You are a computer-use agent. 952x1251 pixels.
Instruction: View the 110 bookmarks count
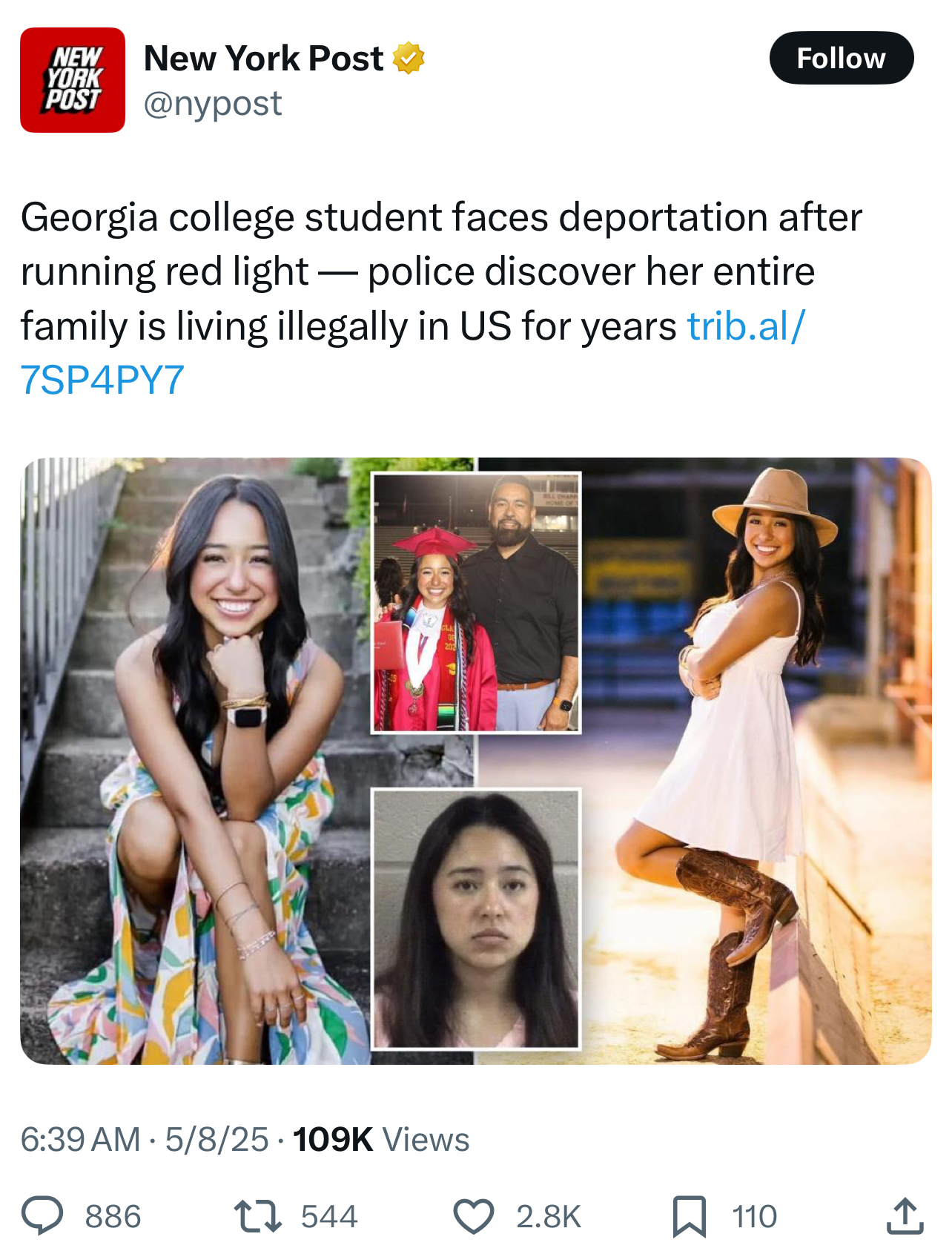755,1216
